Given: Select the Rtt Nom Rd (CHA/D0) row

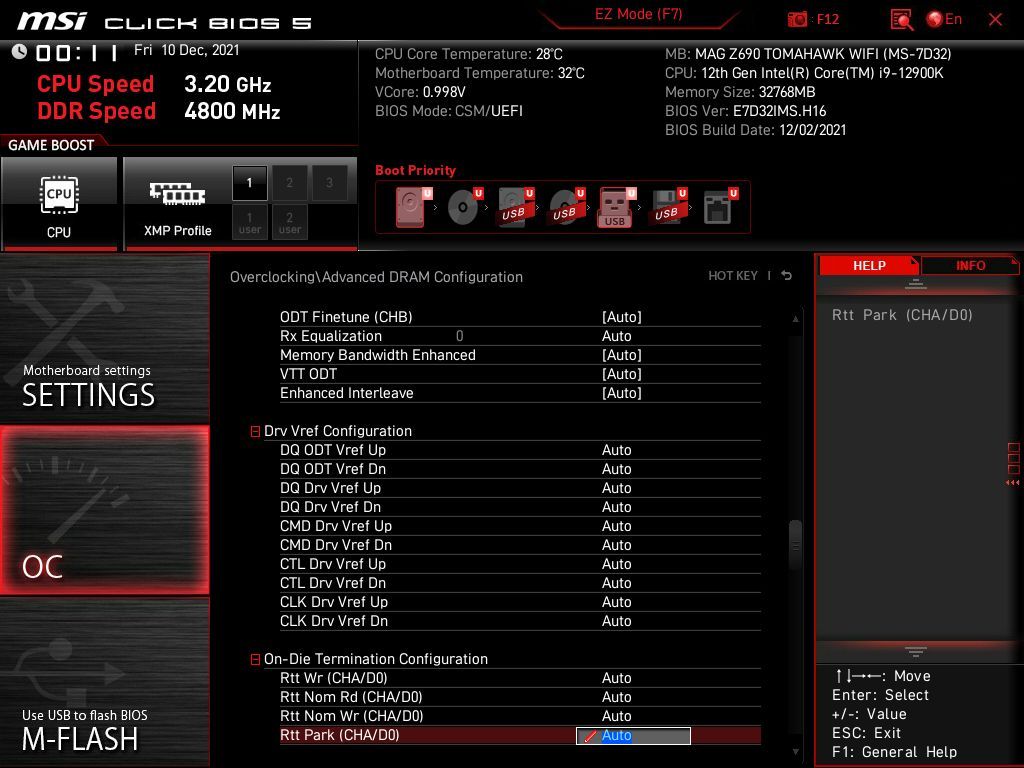Looking at the screenshot, I should click(520, 697).
